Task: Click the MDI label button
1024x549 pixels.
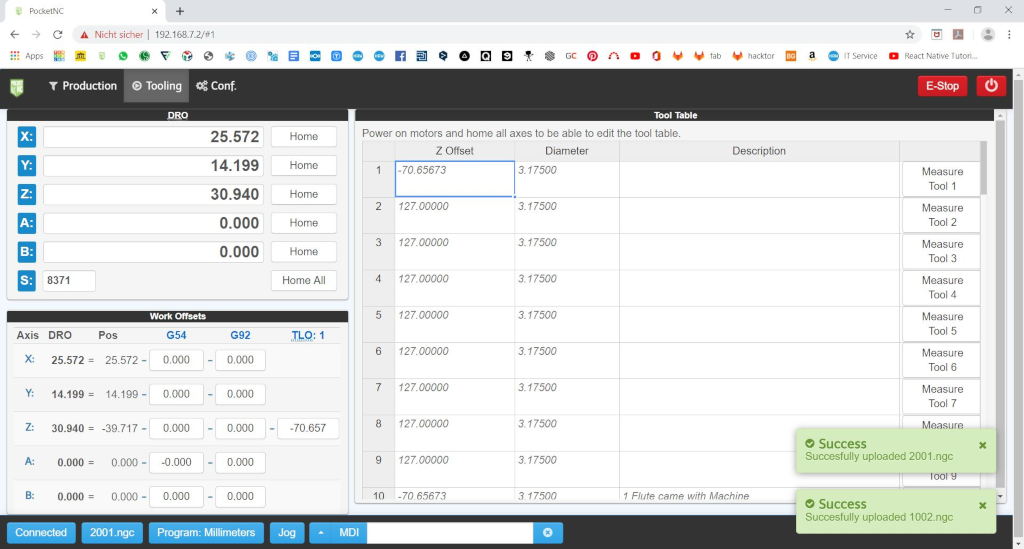Action: point(349,533)
